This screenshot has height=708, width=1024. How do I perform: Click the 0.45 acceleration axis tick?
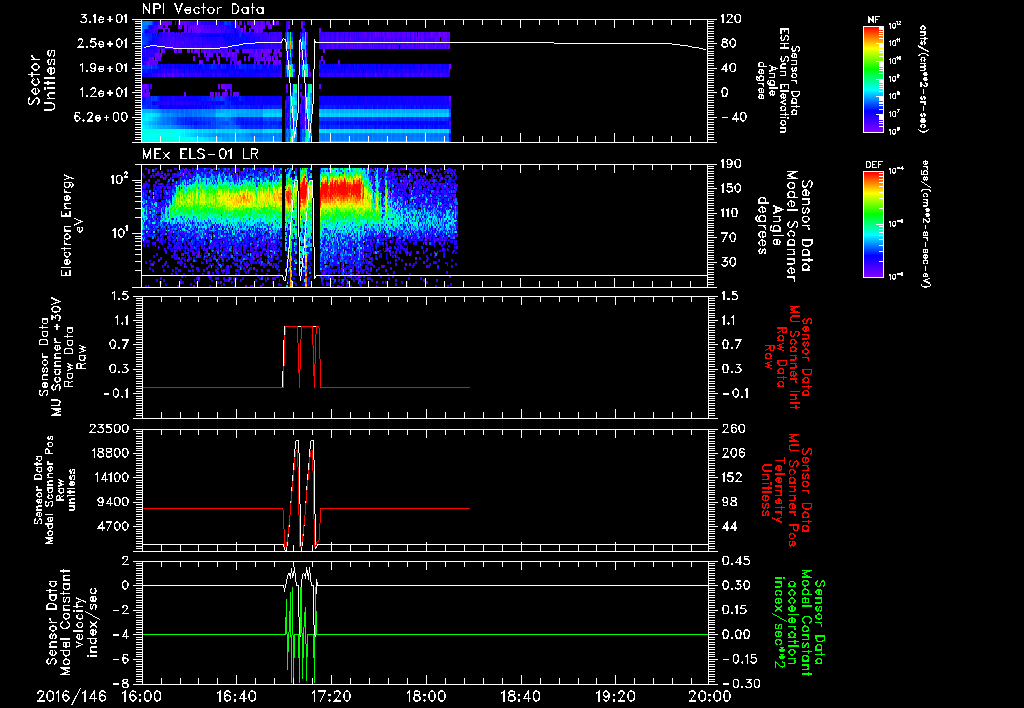point(735,561)
